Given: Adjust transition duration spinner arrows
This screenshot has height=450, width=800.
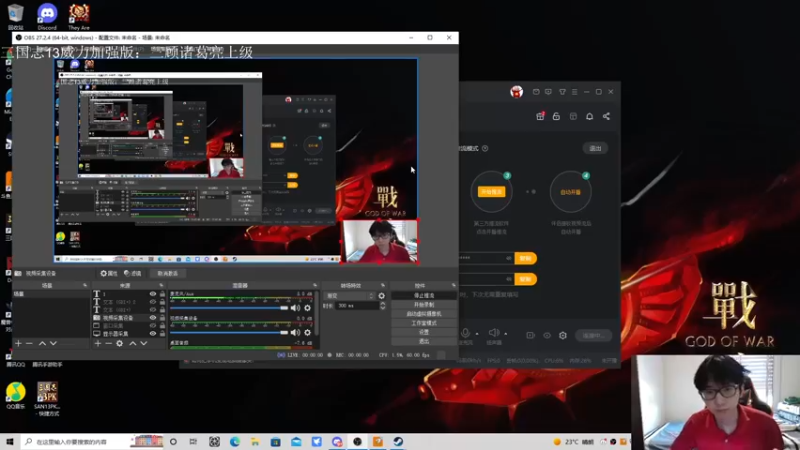Looking at the screenshot, I should (383, 306).
